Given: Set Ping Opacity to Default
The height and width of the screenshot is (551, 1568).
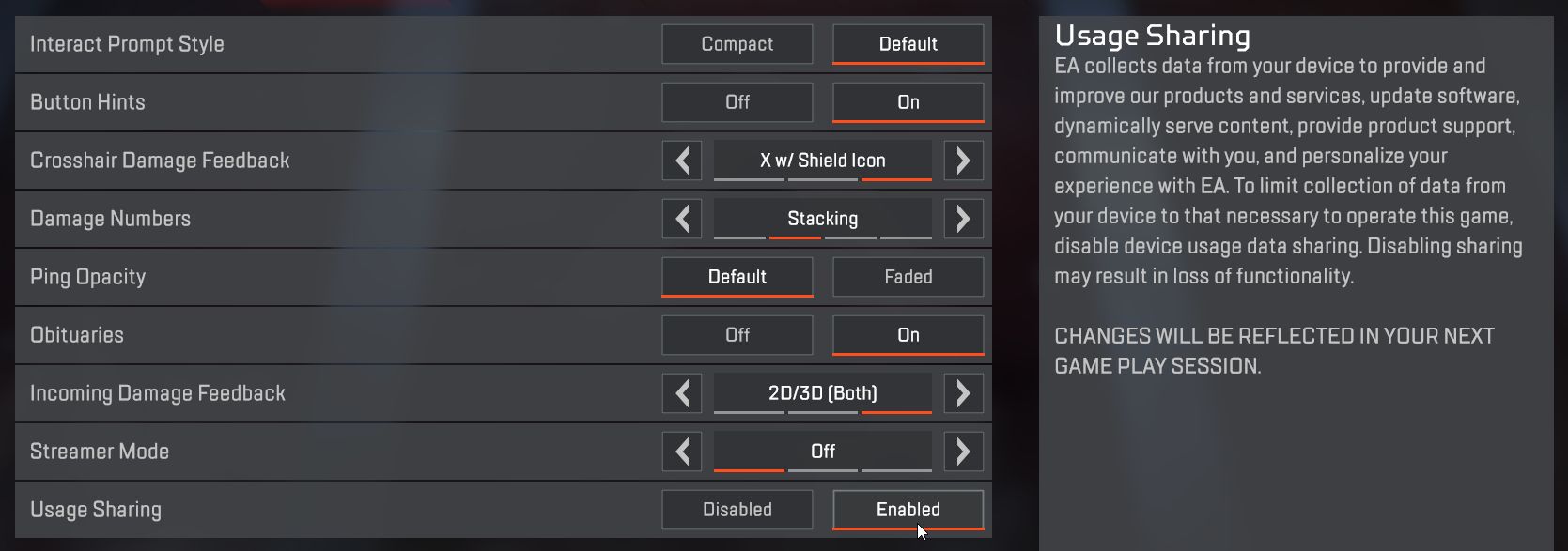Looking at the screenshot, I should click(x=737, y=277).
